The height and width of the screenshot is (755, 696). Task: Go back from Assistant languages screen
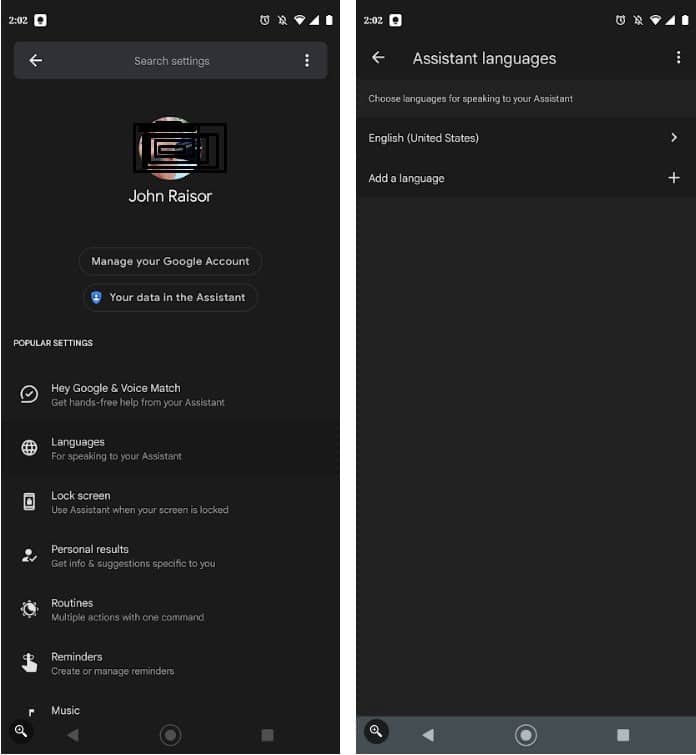[x=378, y=58]
